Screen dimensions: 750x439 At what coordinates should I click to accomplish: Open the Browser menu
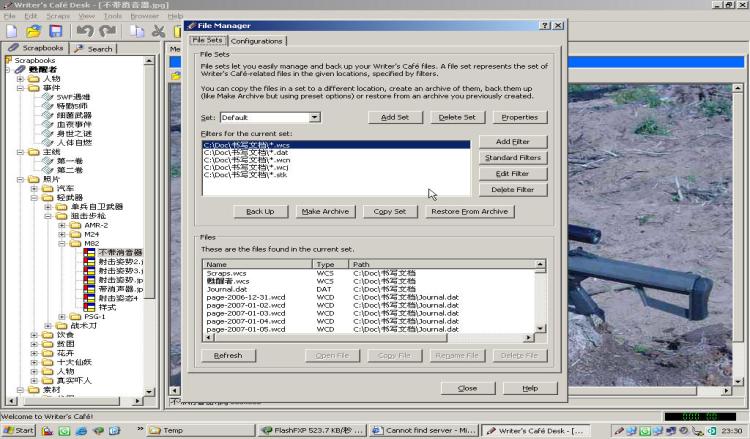(144, 16)
